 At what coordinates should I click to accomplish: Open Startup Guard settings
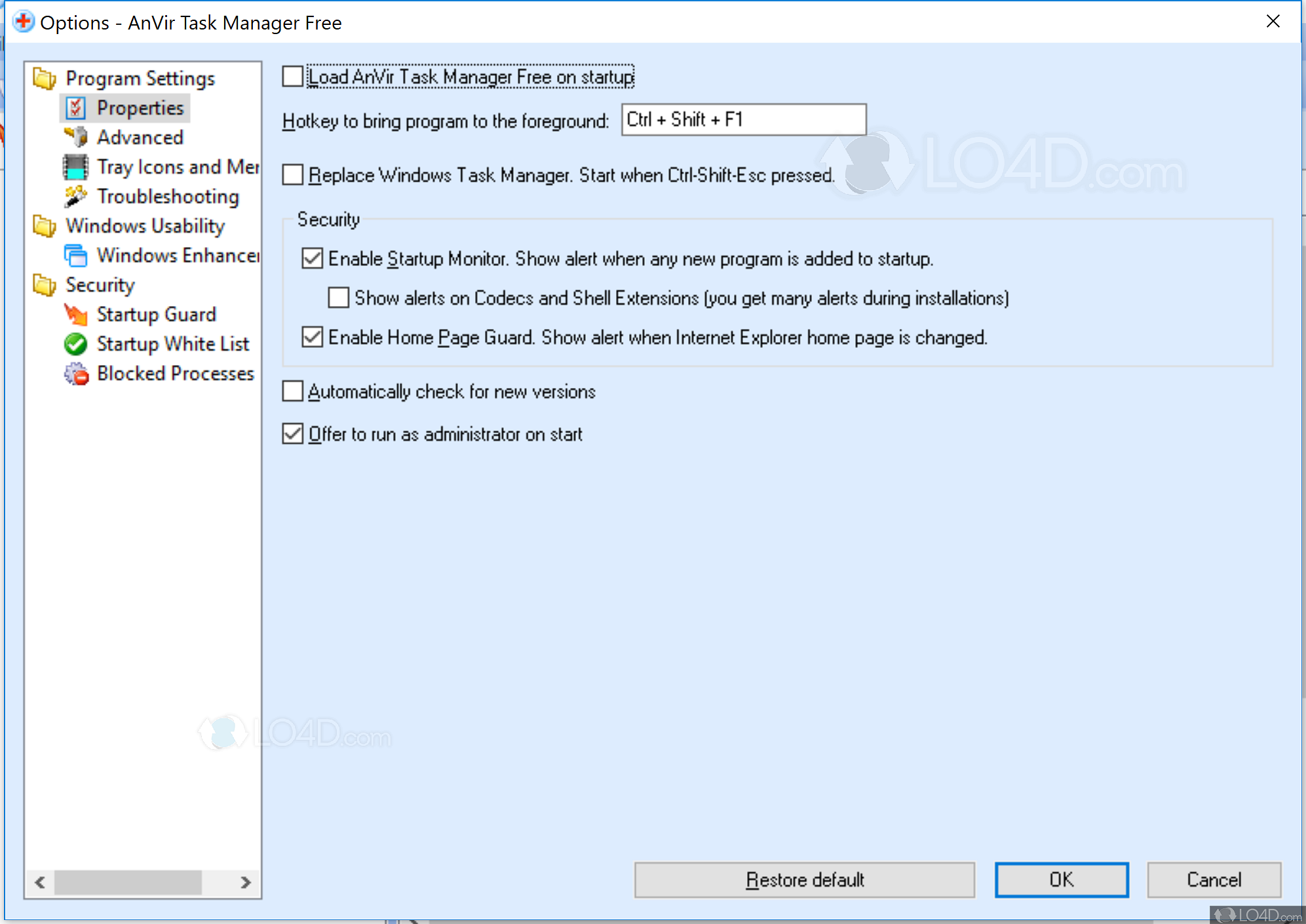(x=157, y=315)
